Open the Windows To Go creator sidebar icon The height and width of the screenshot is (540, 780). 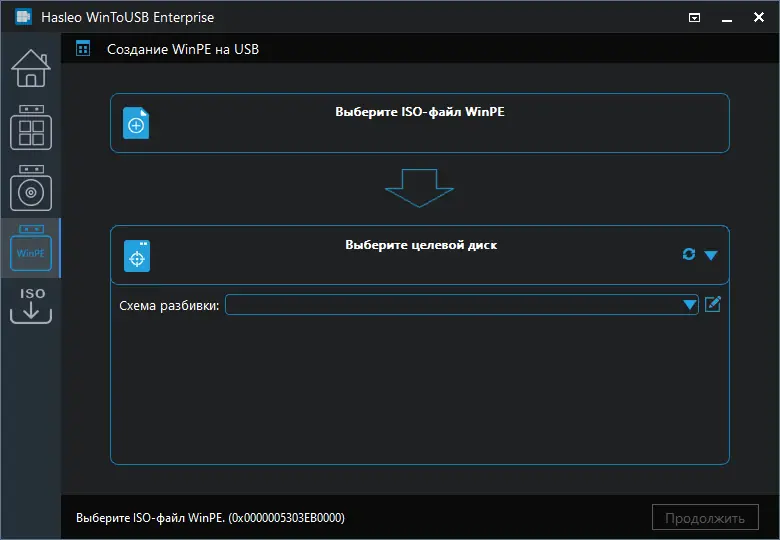(30, 128)
